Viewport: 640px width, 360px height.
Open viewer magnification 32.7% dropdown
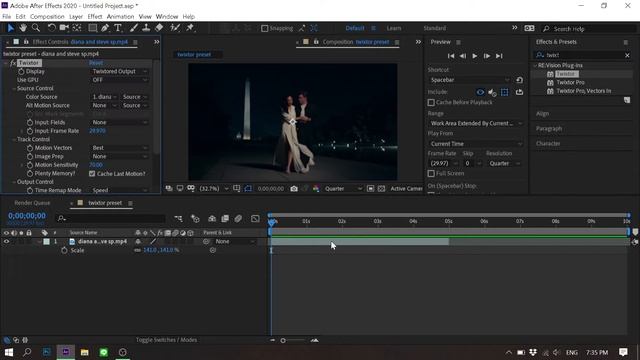pos(213,189)
